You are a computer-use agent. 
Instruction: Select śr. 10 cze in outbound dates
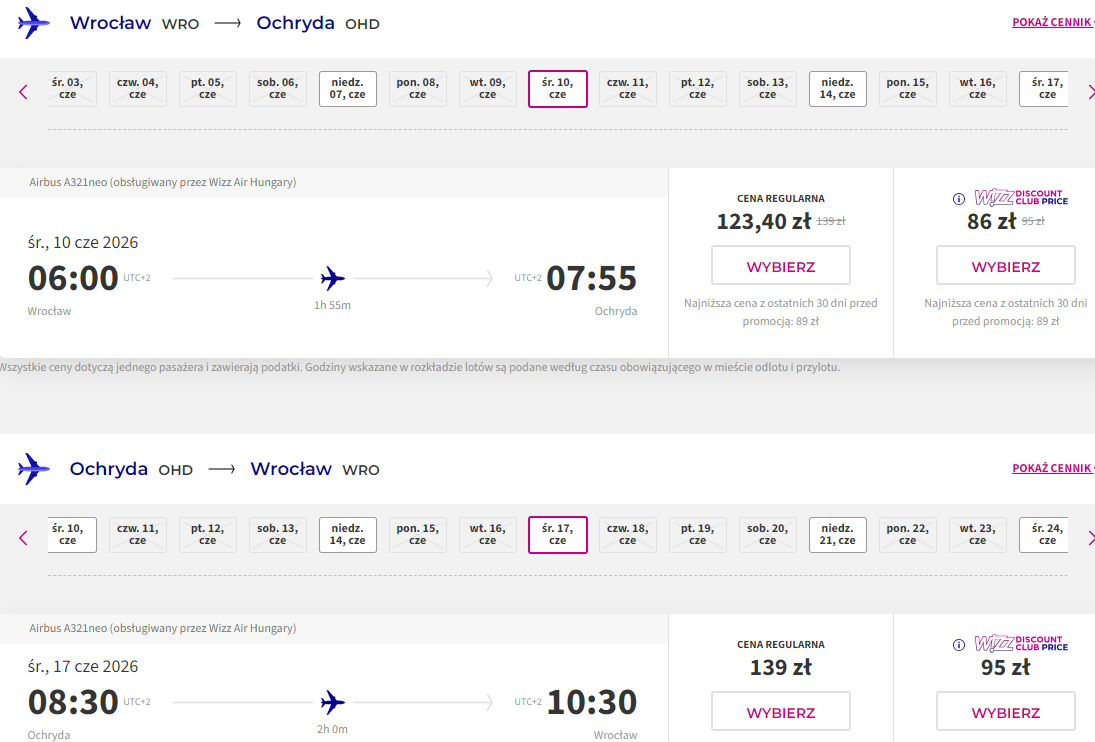coord(557,89)
